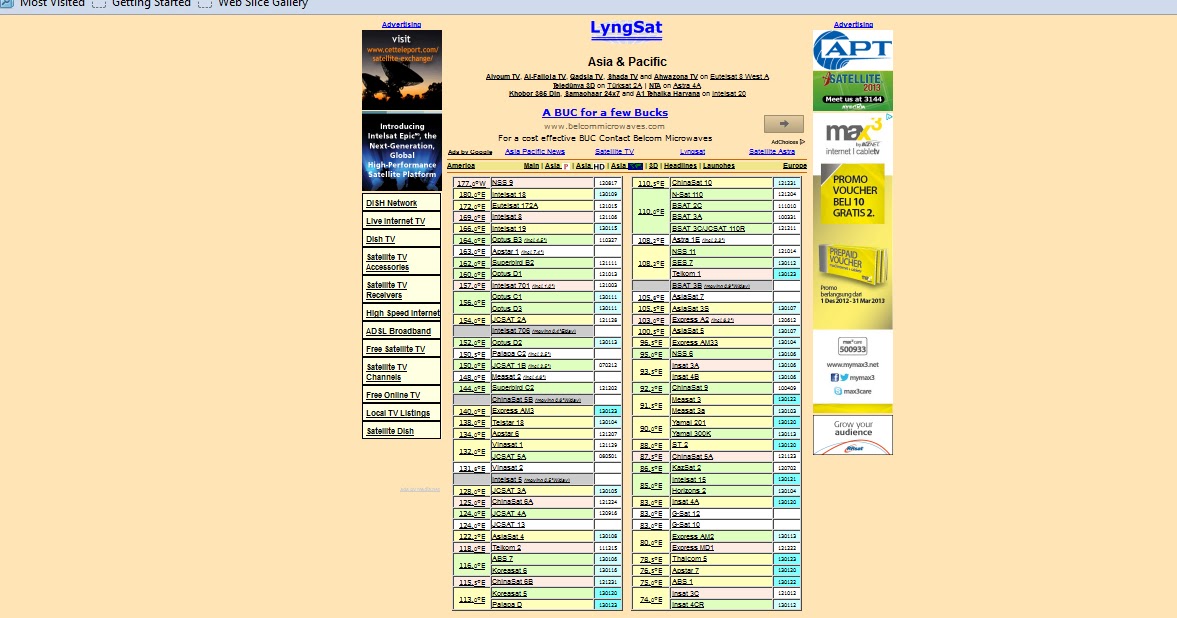Open the APT Satellite 2013 ad banner
The height and width of the screenshot is (618, 1177).
coord(853,71)
